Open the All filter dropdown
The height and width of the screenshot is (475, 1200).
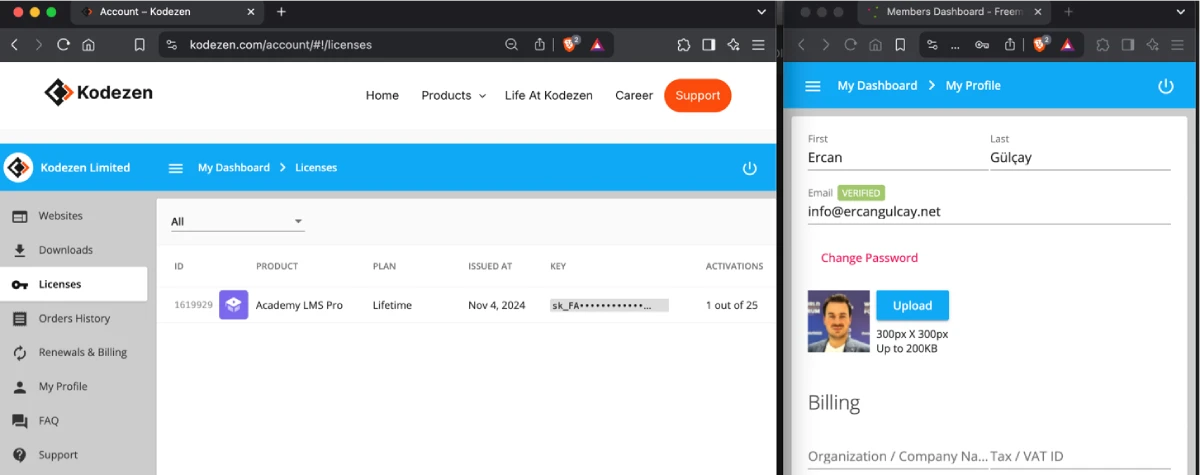[237, 222]
